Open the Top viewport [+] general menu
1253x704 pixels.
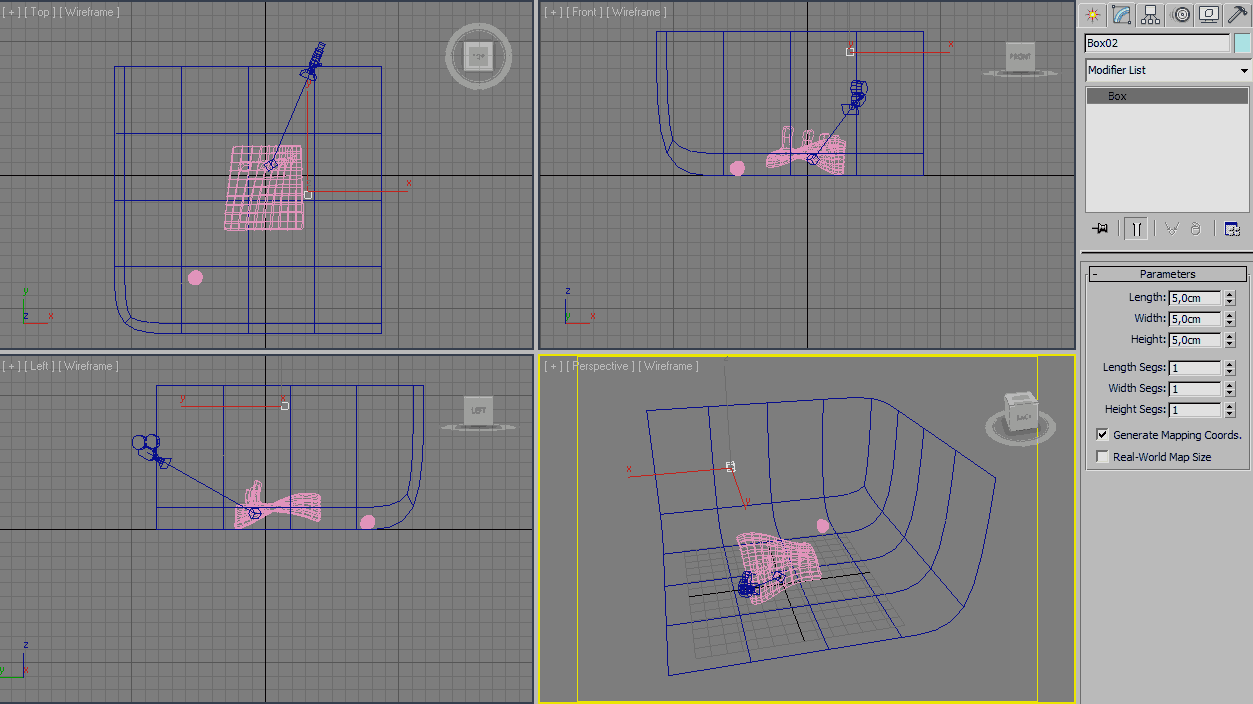click(12, 12)
